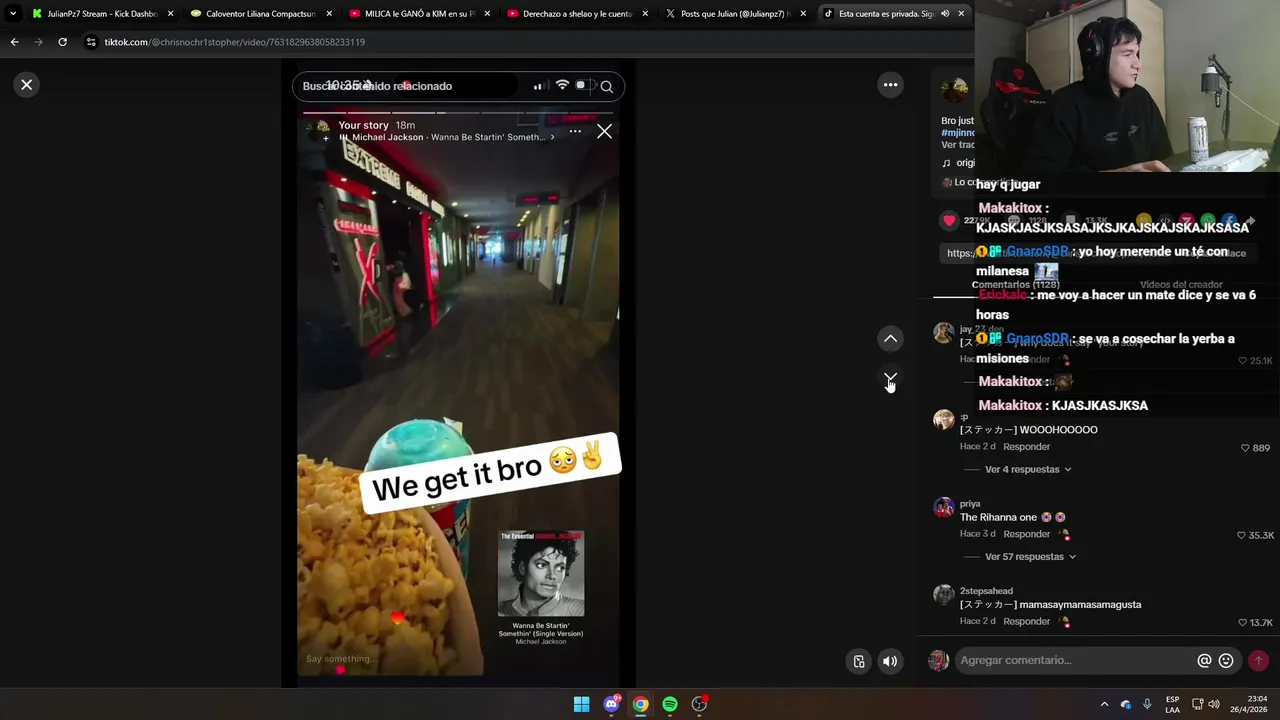Like the video with the heart icon
The image size is (1280, 720).
(949, 220)
